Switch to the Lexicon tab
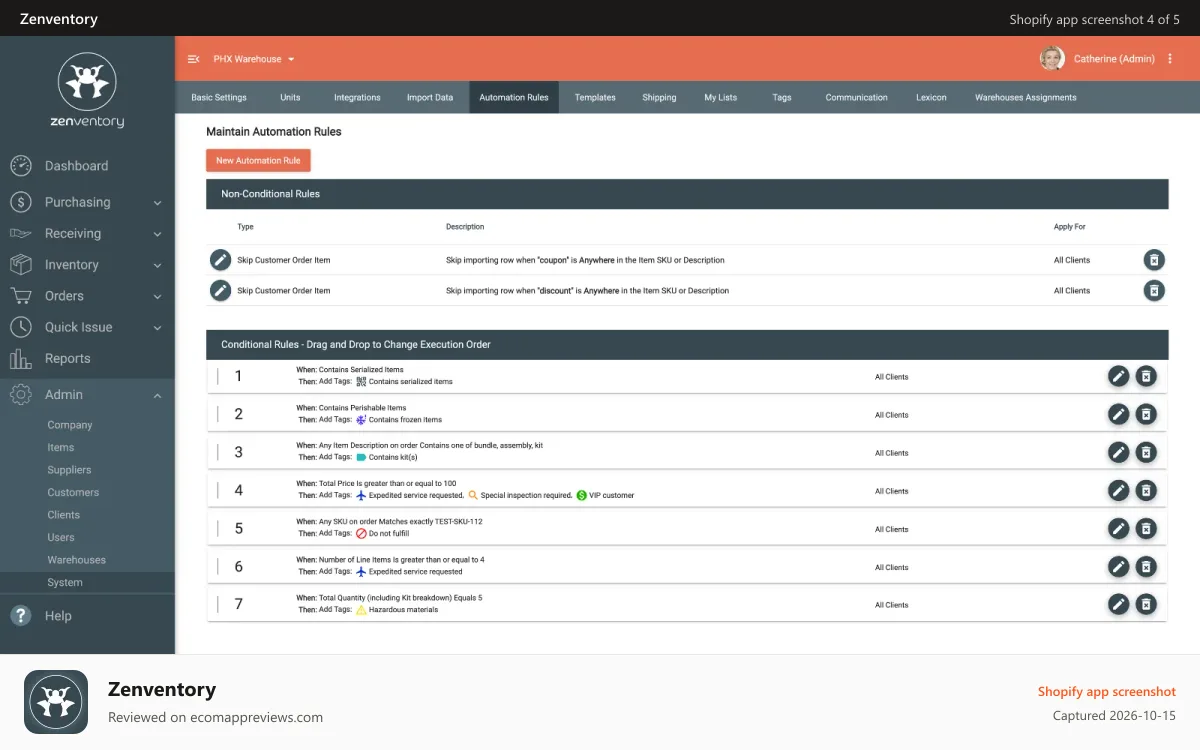 [x=931, y=97]
